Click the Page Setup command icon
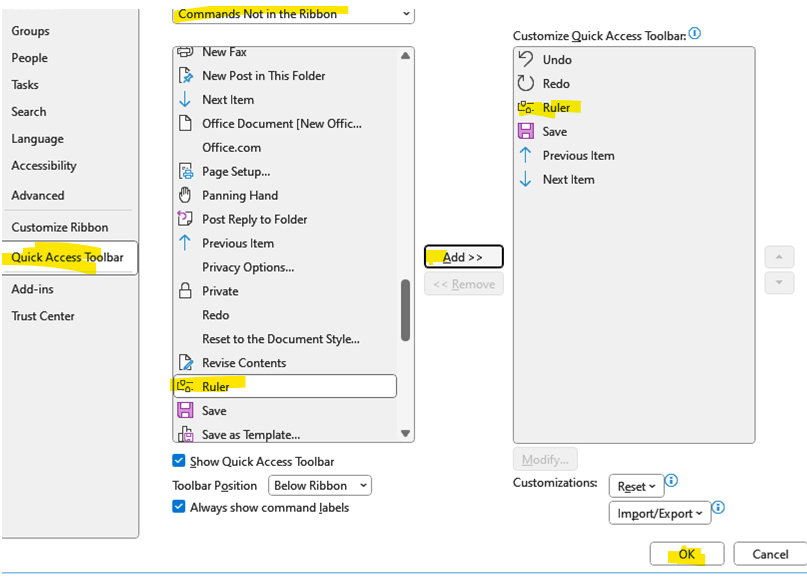This screenshot has width=807, height=583. [184, 171]
